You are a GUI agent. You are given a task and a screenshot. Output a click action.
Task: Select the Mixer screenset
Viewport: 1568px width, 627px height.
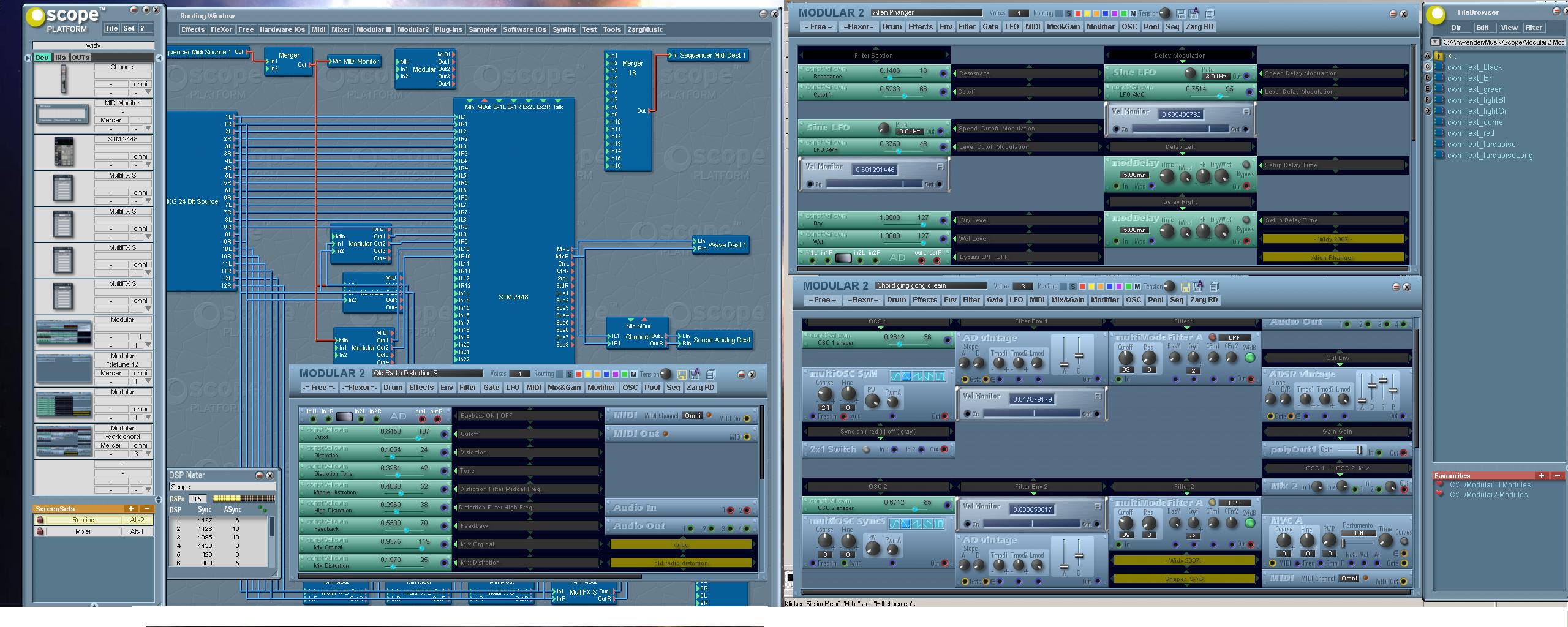coord(83,531)
